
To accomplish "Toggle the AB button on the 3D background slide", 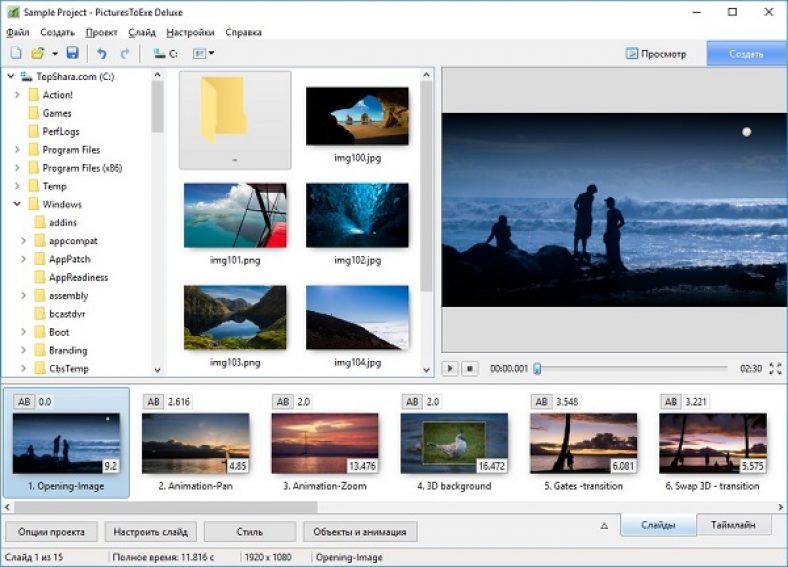I will click(x=412, y=401).
